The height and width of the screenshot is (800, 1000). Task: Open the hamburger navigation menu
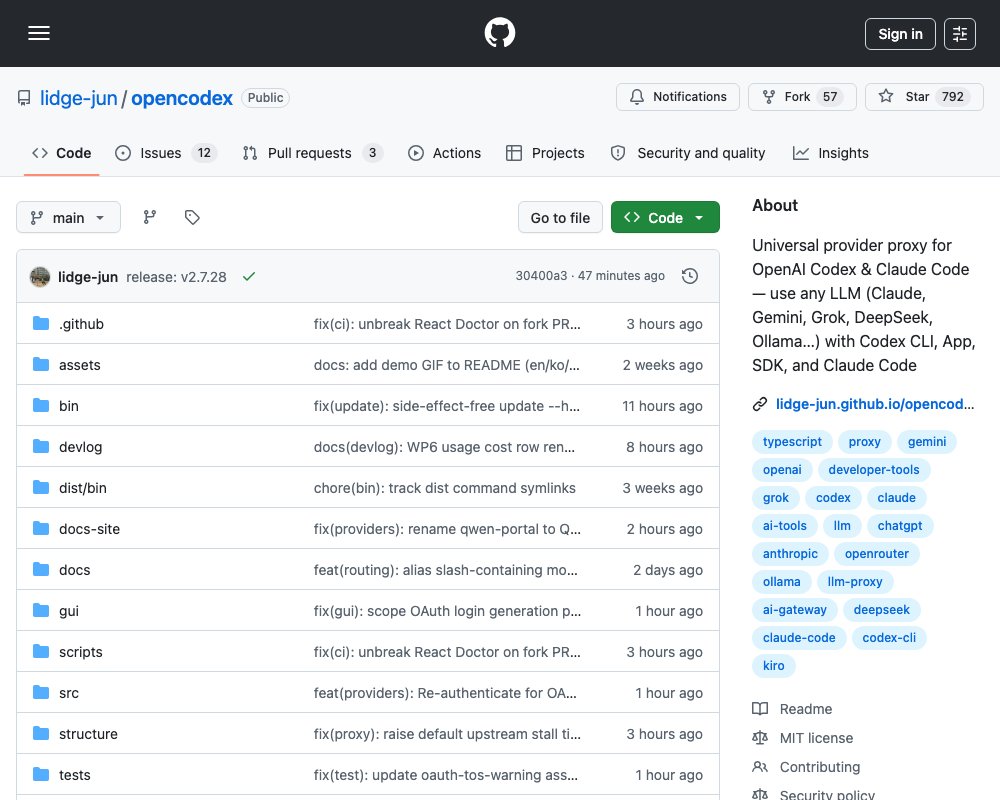(39, 33)
